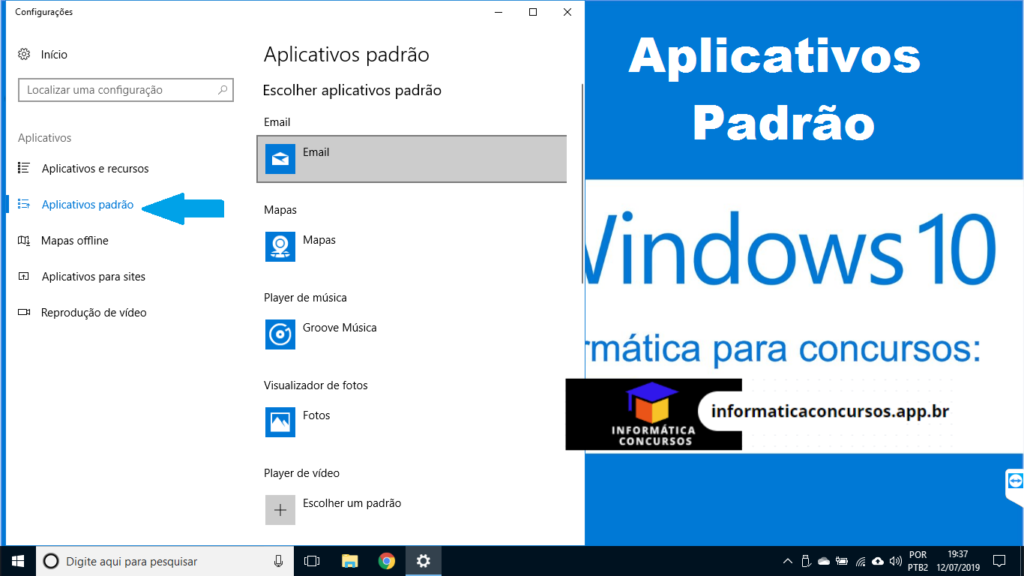Select Aplicativos e recursos in sidebar
This screenshot has width=1024, height=576.
click(95, 169)
